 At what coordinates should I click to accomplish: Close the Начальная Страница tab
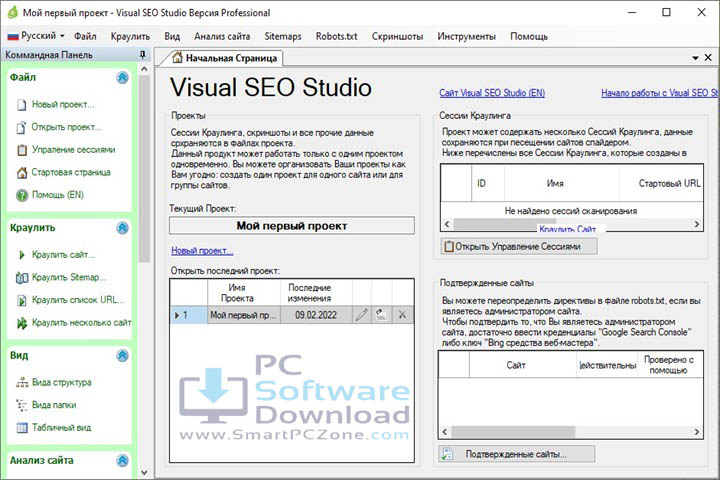(x=708, y=57)
